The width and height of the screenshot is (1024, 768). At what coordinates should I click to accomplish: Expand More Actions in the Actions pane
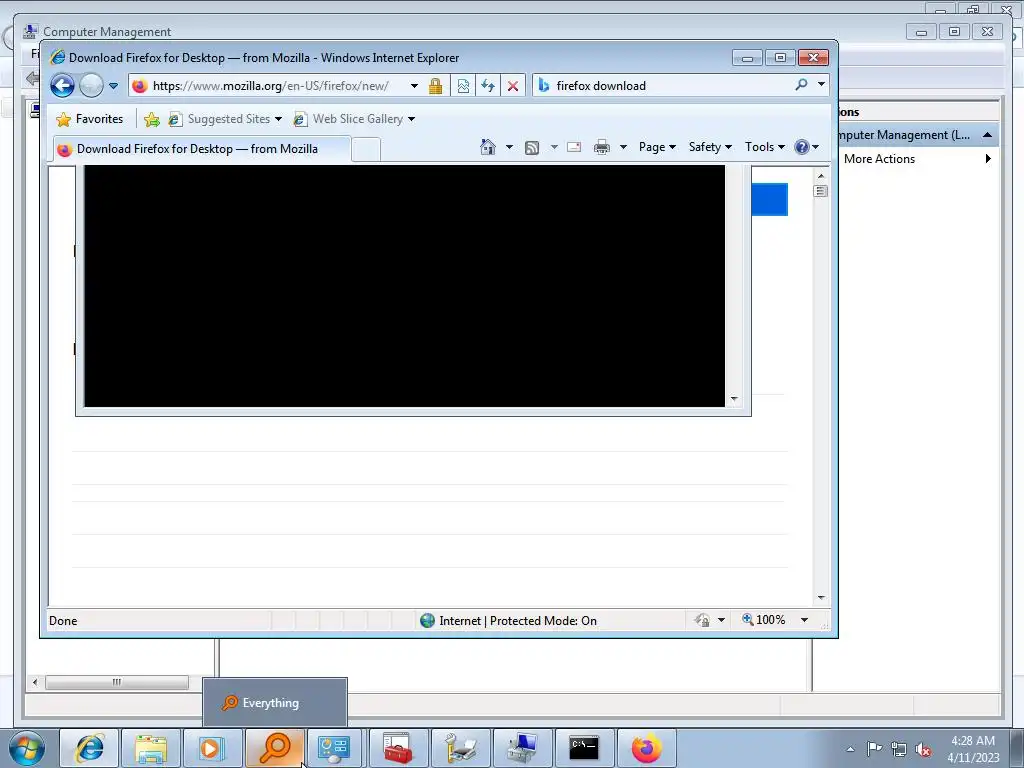917,159
